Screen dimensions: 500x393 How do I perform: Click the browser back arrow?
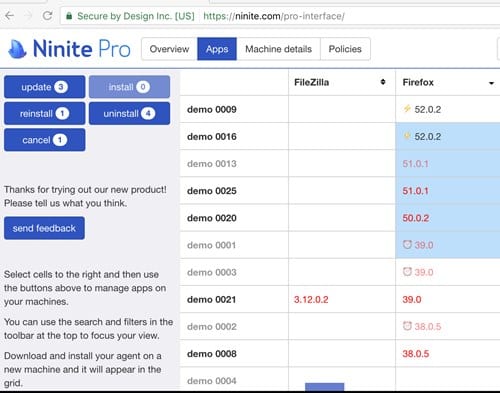pyautogui.click(x=10, y=16)
